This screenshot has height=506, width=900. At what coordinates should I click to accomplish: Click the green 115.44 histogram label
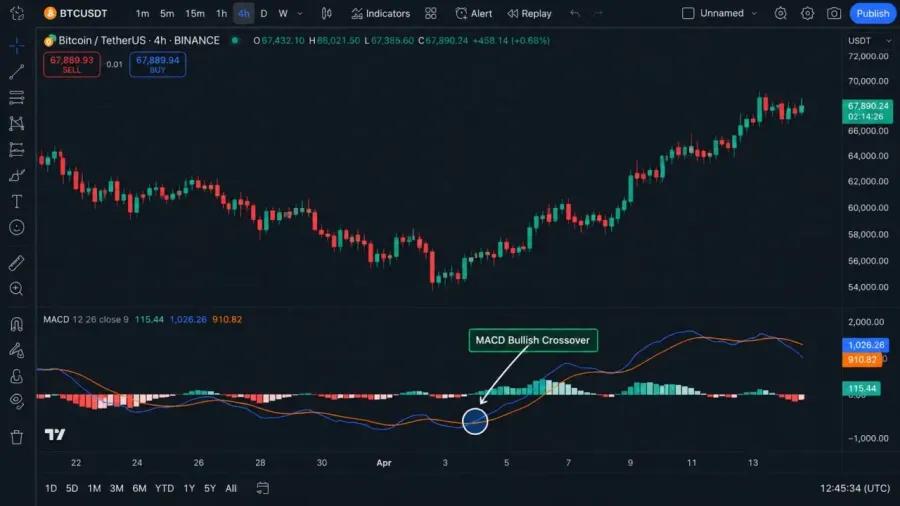click(x=862, y=388)
